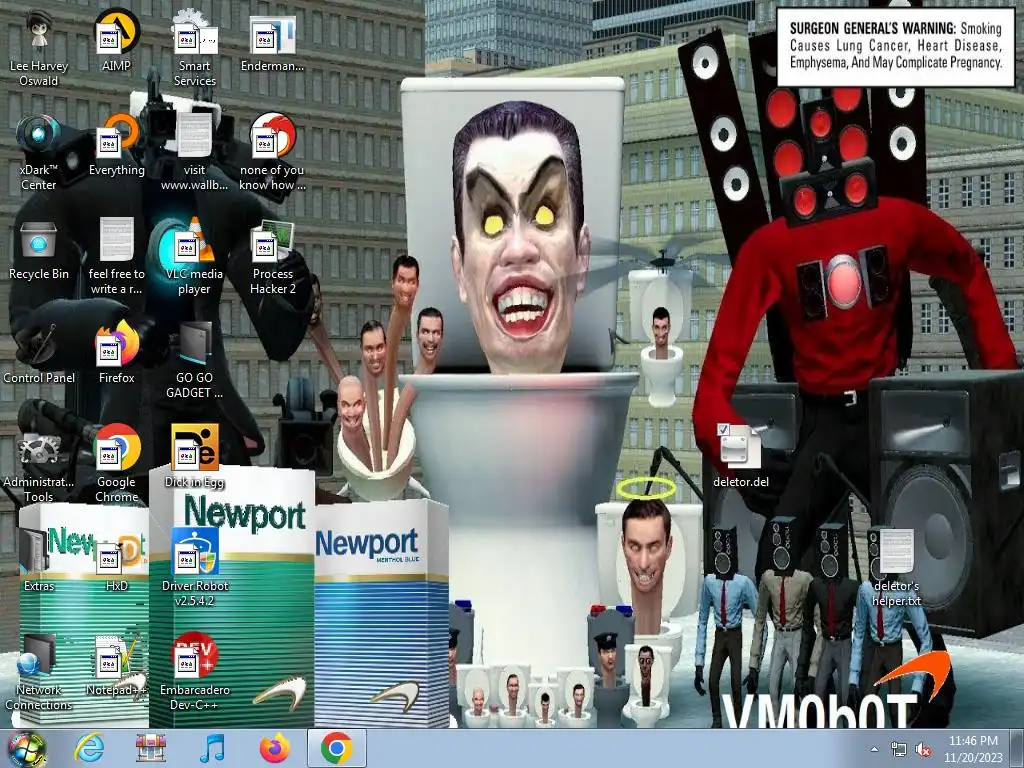This screenshot has width=1024, height=768.
Task: Select the deletor.del file
Action: coord(740,456)
